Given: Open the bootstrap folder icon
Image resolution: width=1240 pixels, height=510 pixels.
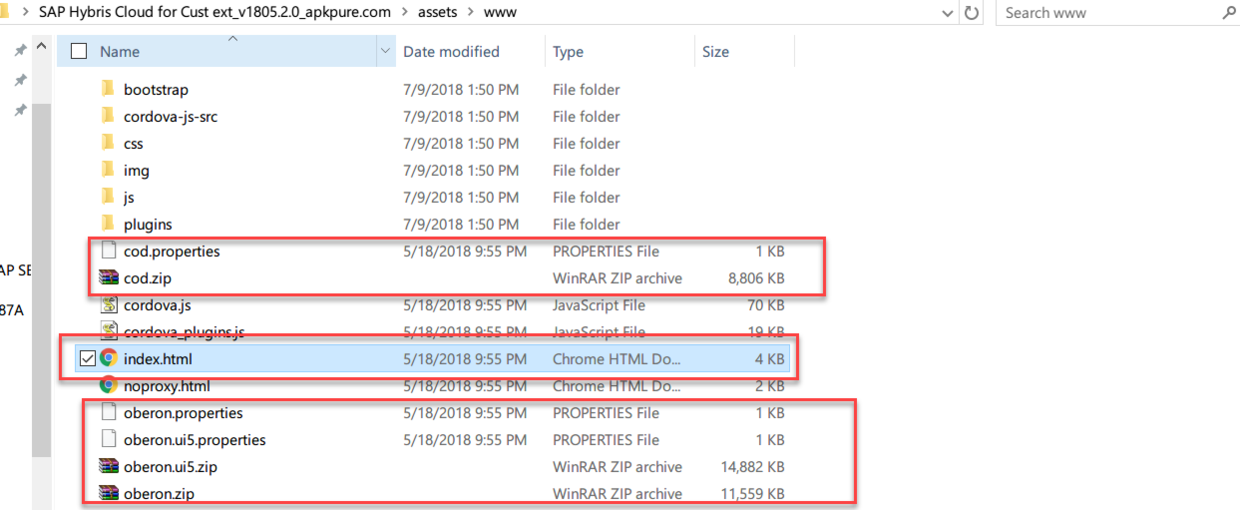Looking at the screenshot, I should click(108, 89).
